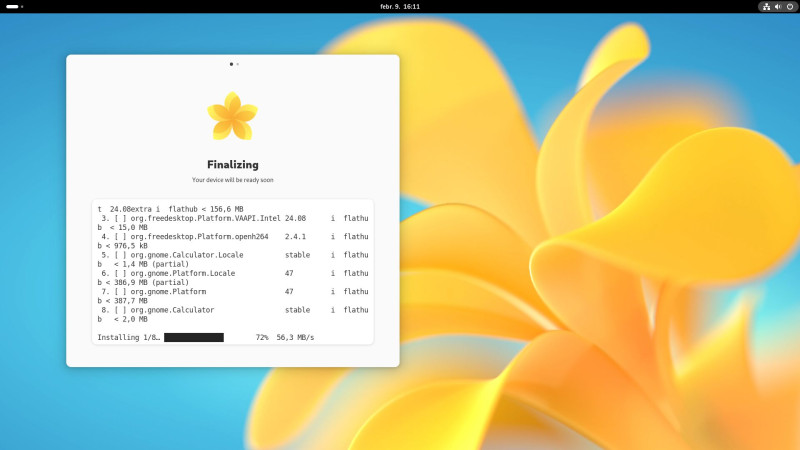Open the Activities overview pill indicator
This screenshot has height=450, width=800.
click(x=12, y=7)
